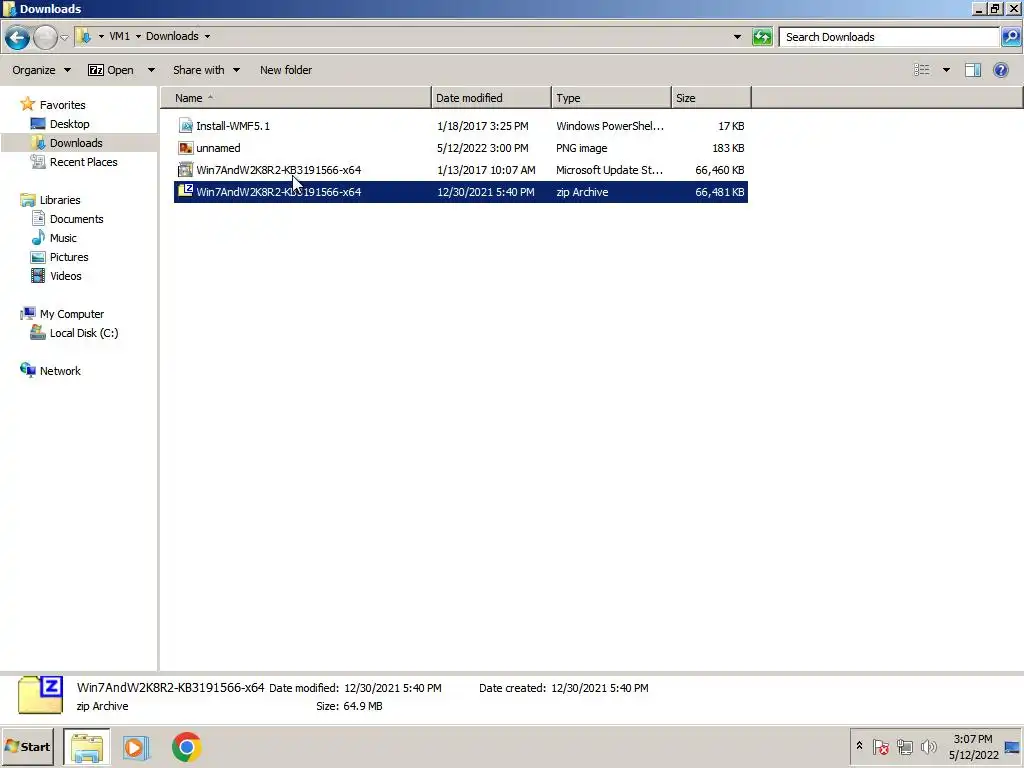Viewport: 1024px width, 768px height.
Task: Open the address bar history dropdown
Action: pyautogui.click(x=737, y=37)
